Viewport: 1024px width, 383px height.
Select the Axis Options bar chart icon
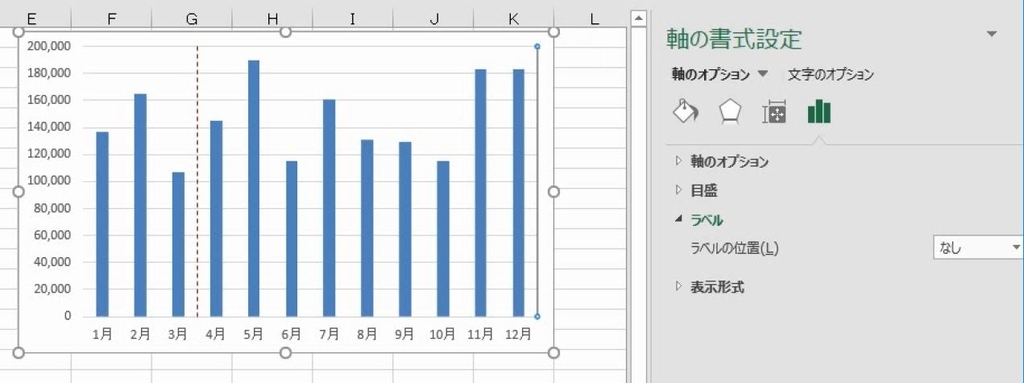pyautogui.click(x=819, y=112)
